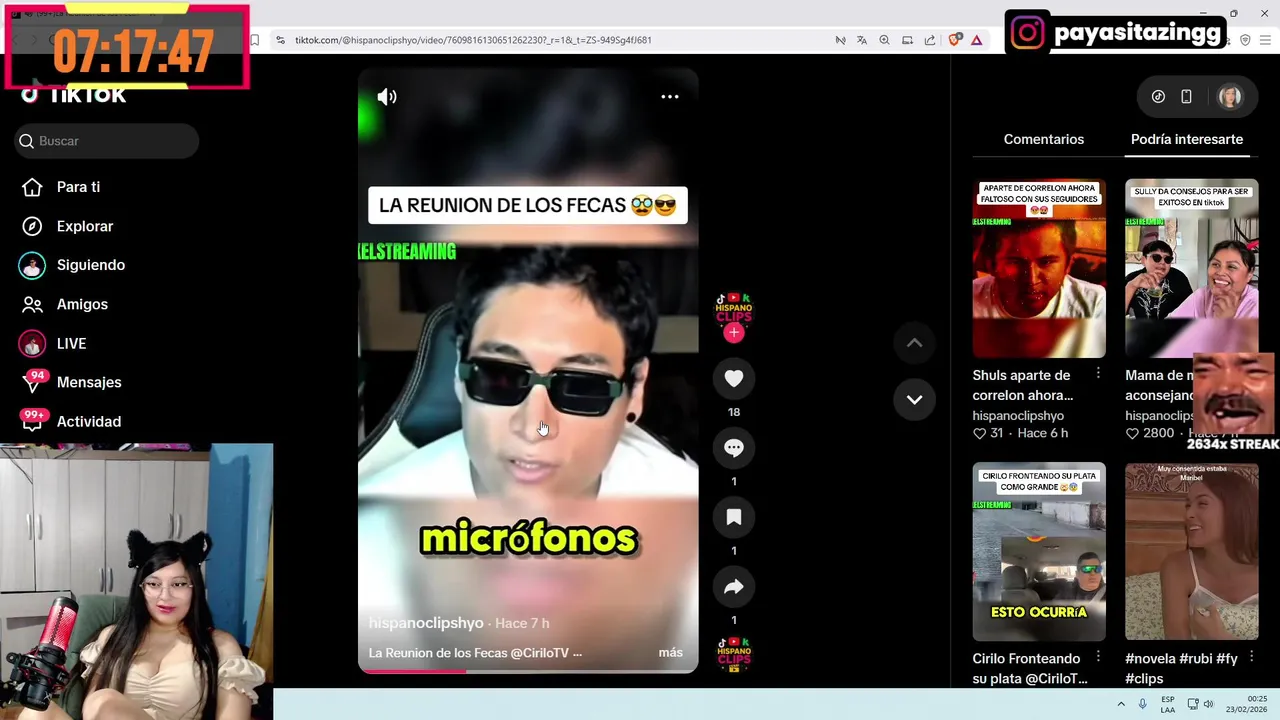The image size is (1280, 720).
Task: Bookmark page icon left of address bar
Action: (254, 40)
